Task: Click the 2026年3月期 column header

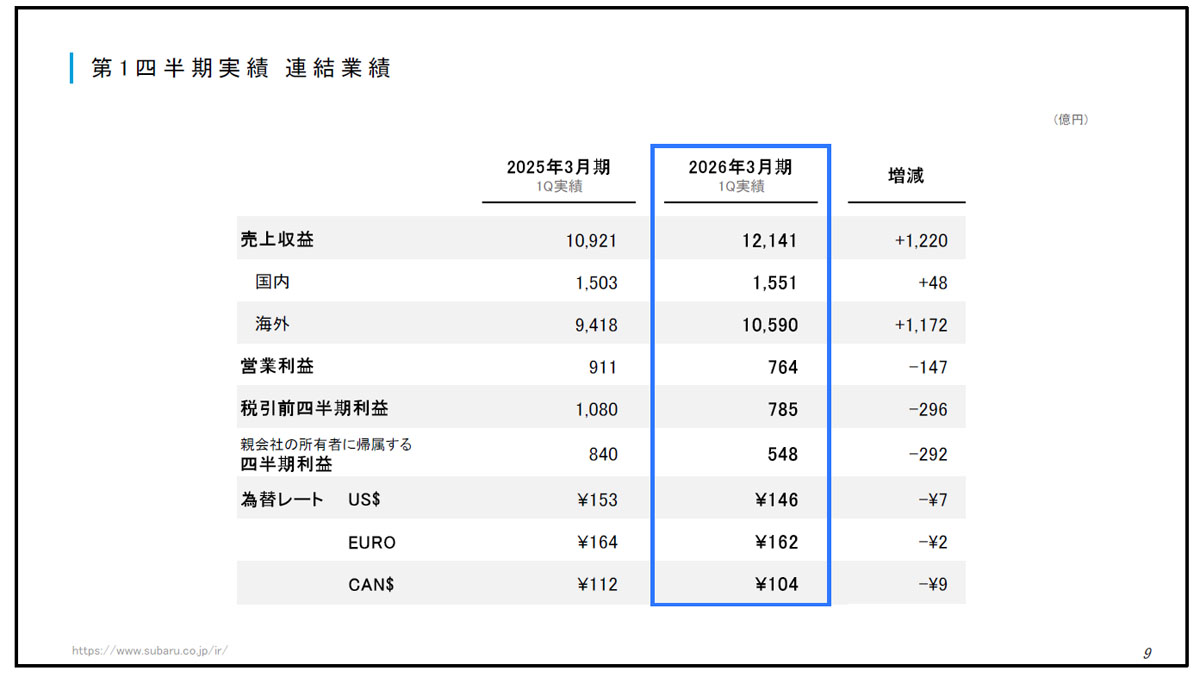Action: click(740, 167)
